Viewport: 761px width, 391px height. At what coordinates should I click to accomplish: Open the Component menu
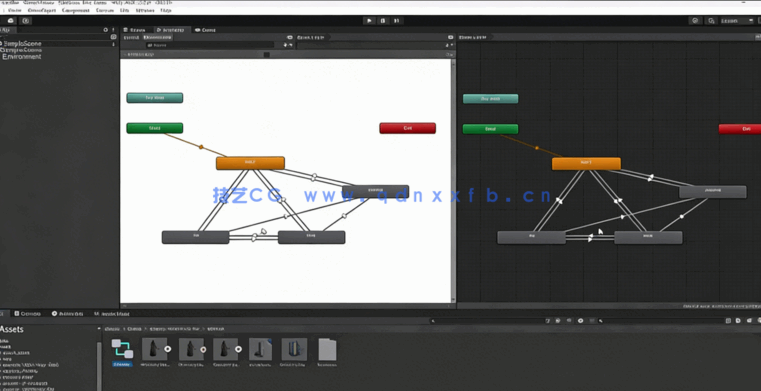tap(76, 10)
